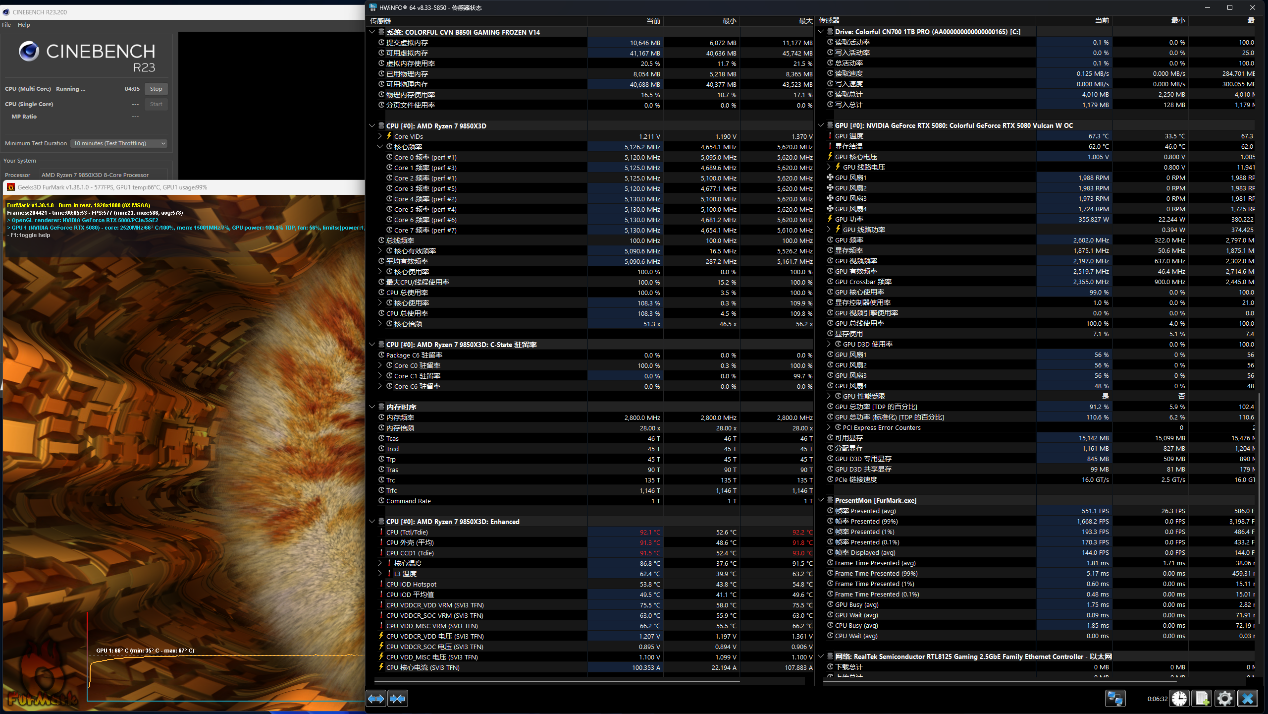
Task: Open the Minimum Test Duration dropdown
Action: (120, 143)
